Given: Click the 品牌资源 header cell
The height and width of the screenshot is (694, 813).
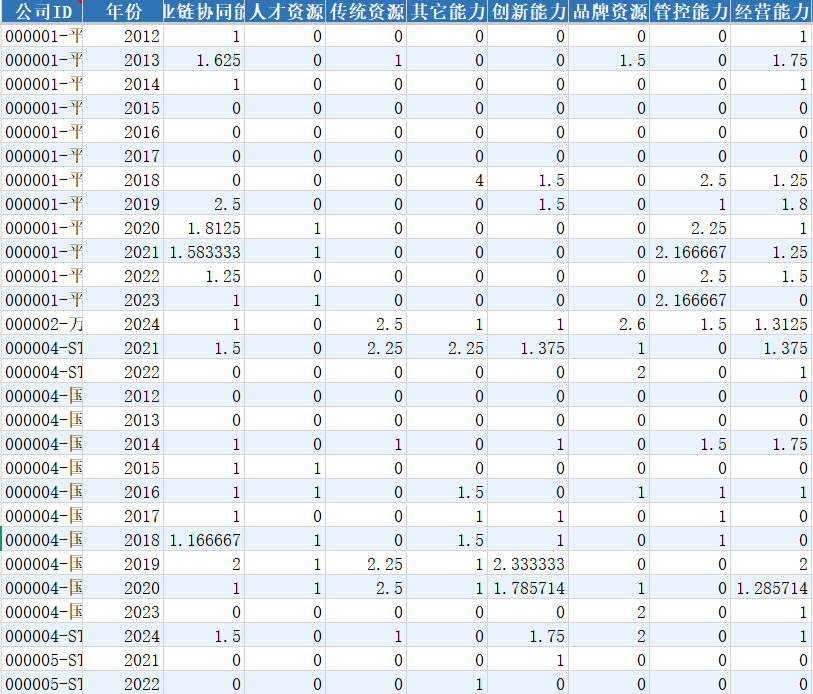Looking at the screenshot, I should pos(609,12).
